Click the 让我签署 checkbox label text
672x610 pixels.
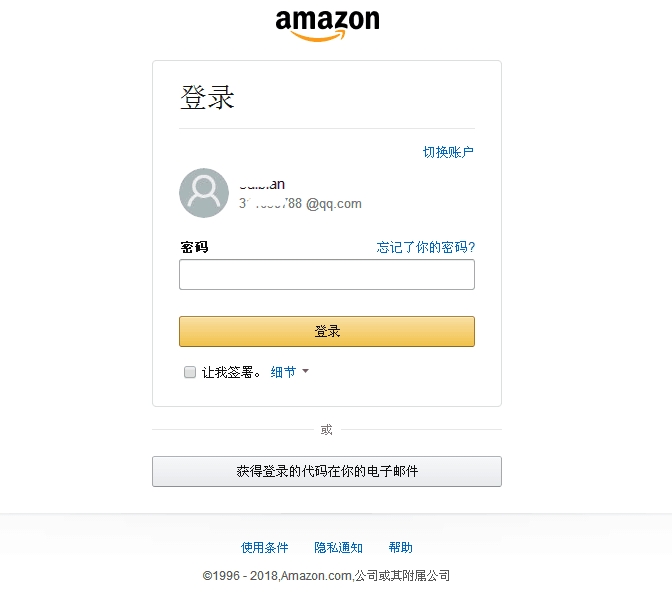click(231, 372)
